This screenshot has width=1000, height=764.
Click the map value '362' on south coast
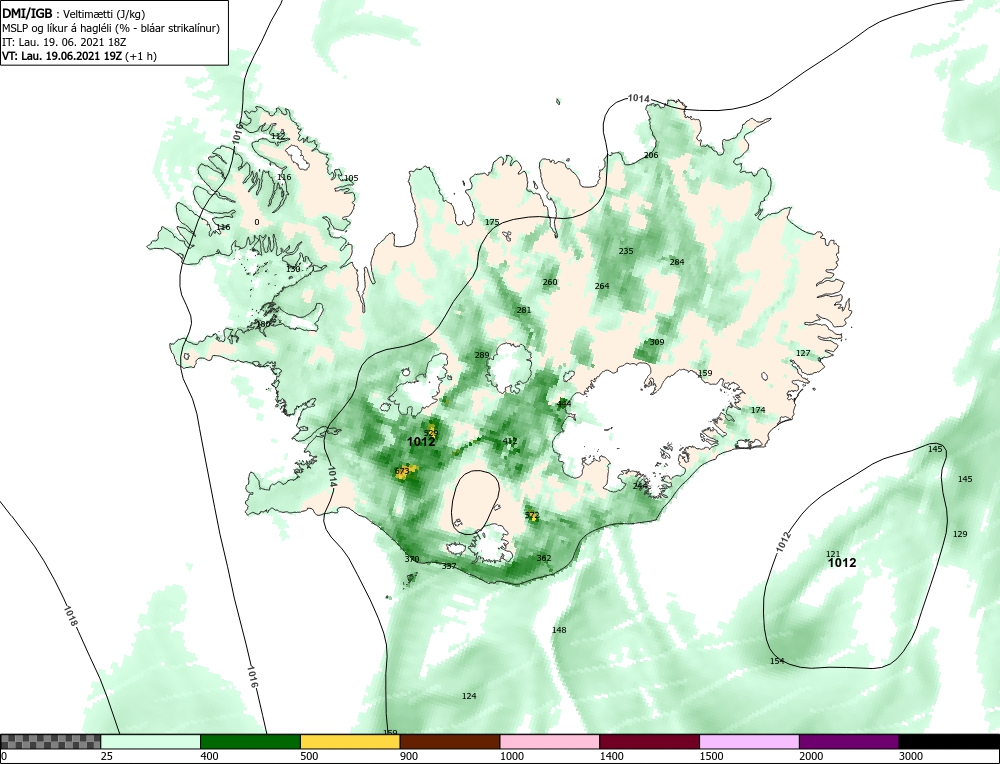[x=544, y=558]
